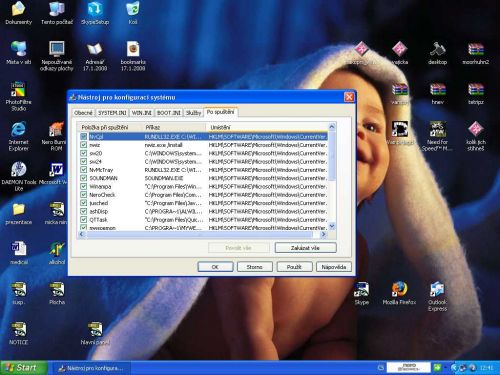Launch the SkypeSetup desktop icon
The height and width of the screenshot is (375, 500).
tap(95, 13)
